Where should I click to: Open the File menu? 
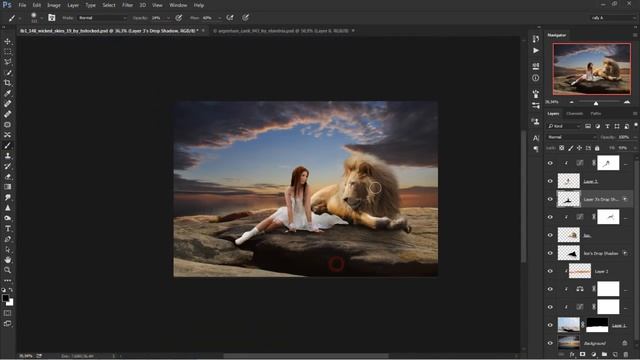(x=22, y=5)
